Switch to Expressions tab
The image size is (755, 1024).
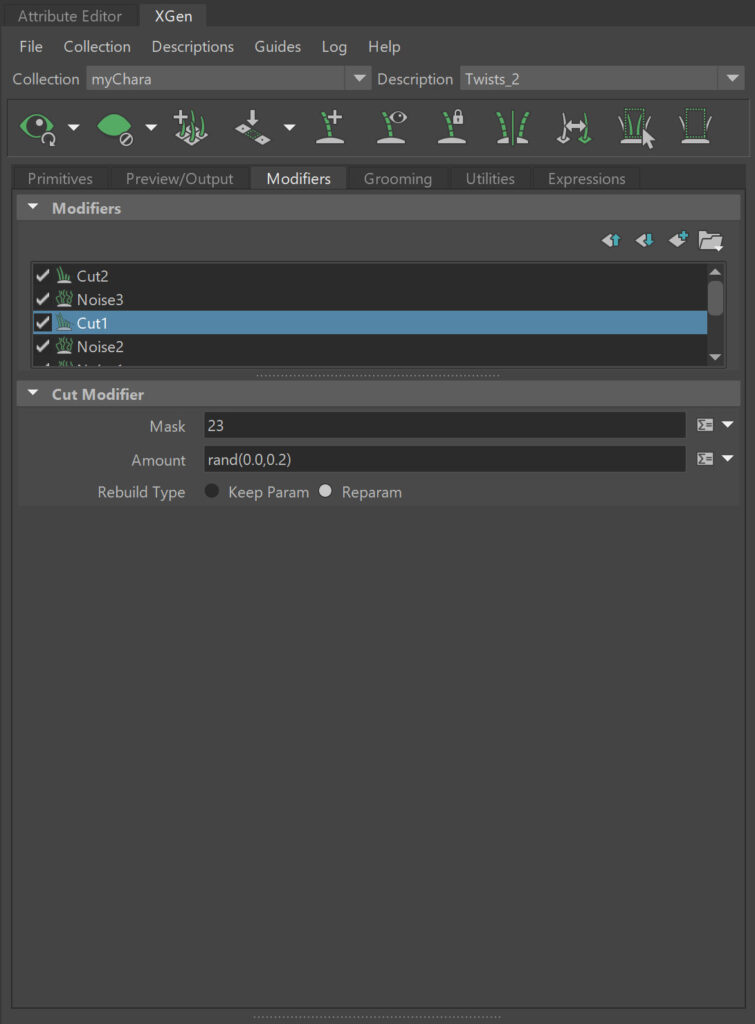586,178
